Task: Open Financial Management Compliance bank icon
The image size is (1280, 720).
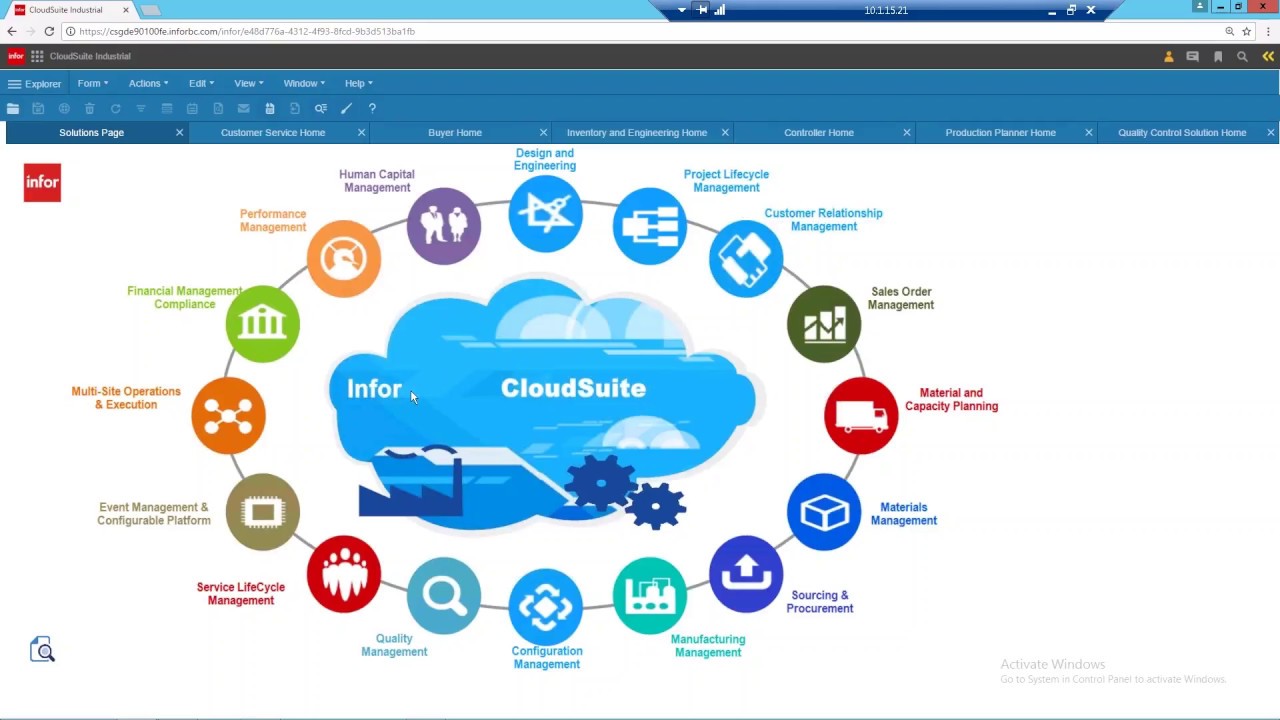Action: 263,324
